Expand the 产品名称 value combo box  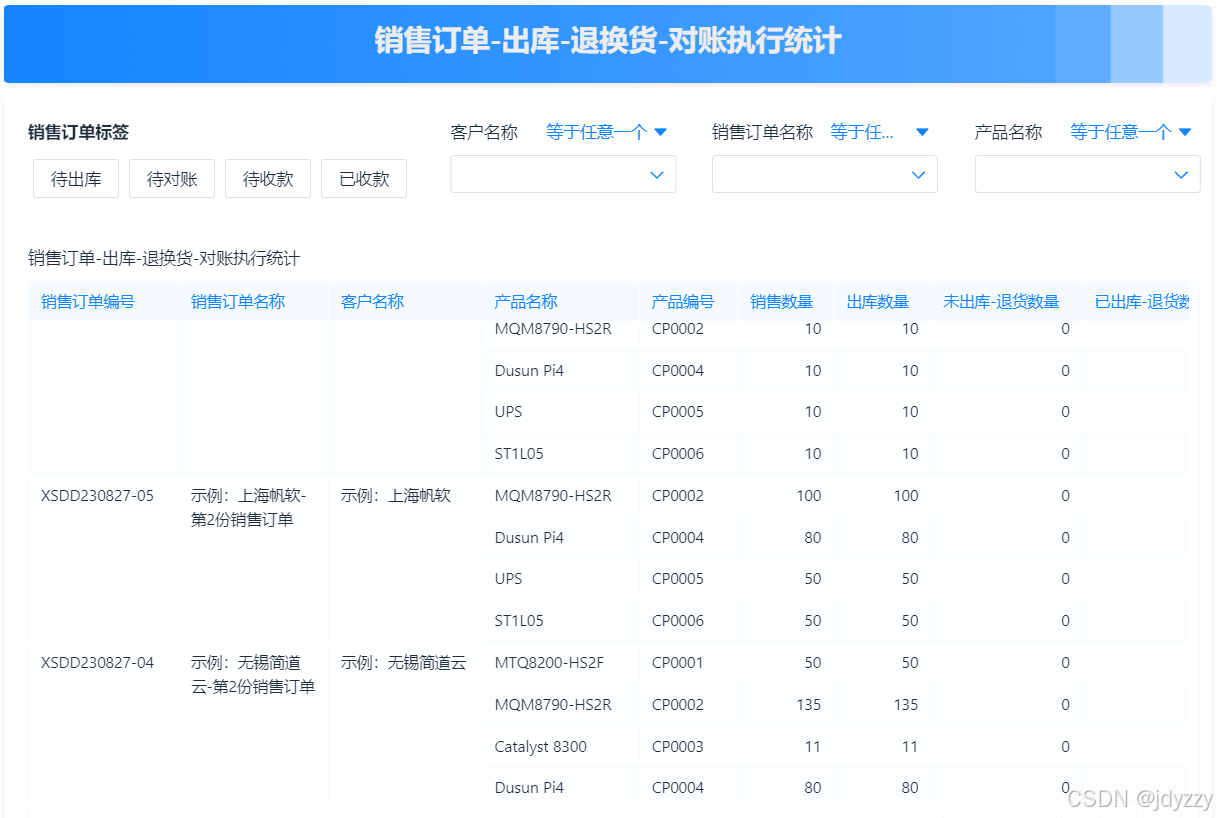[1088, 174]
